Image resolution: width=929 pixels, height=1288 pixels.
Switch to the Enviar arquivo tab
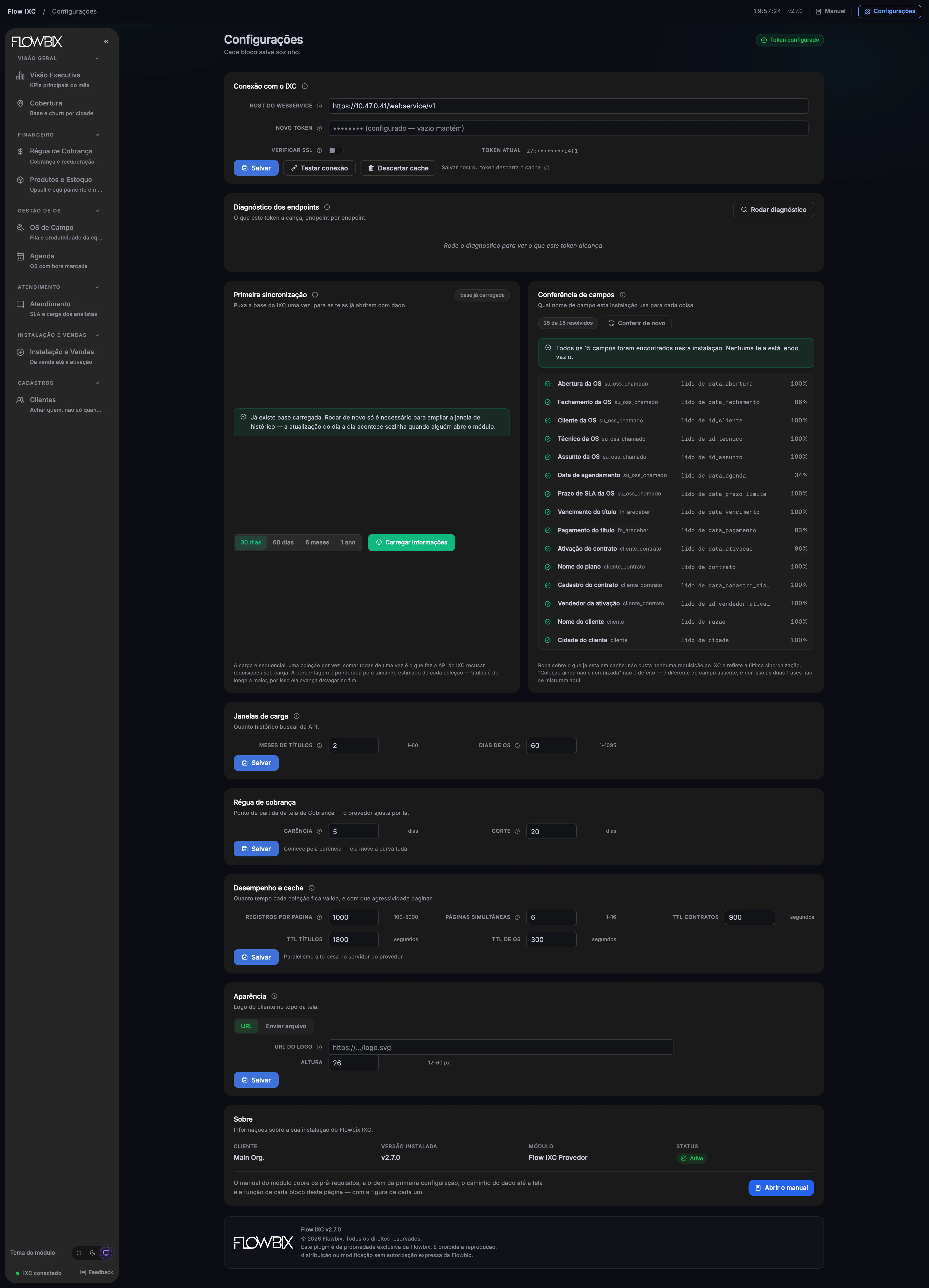[286, 1026]
